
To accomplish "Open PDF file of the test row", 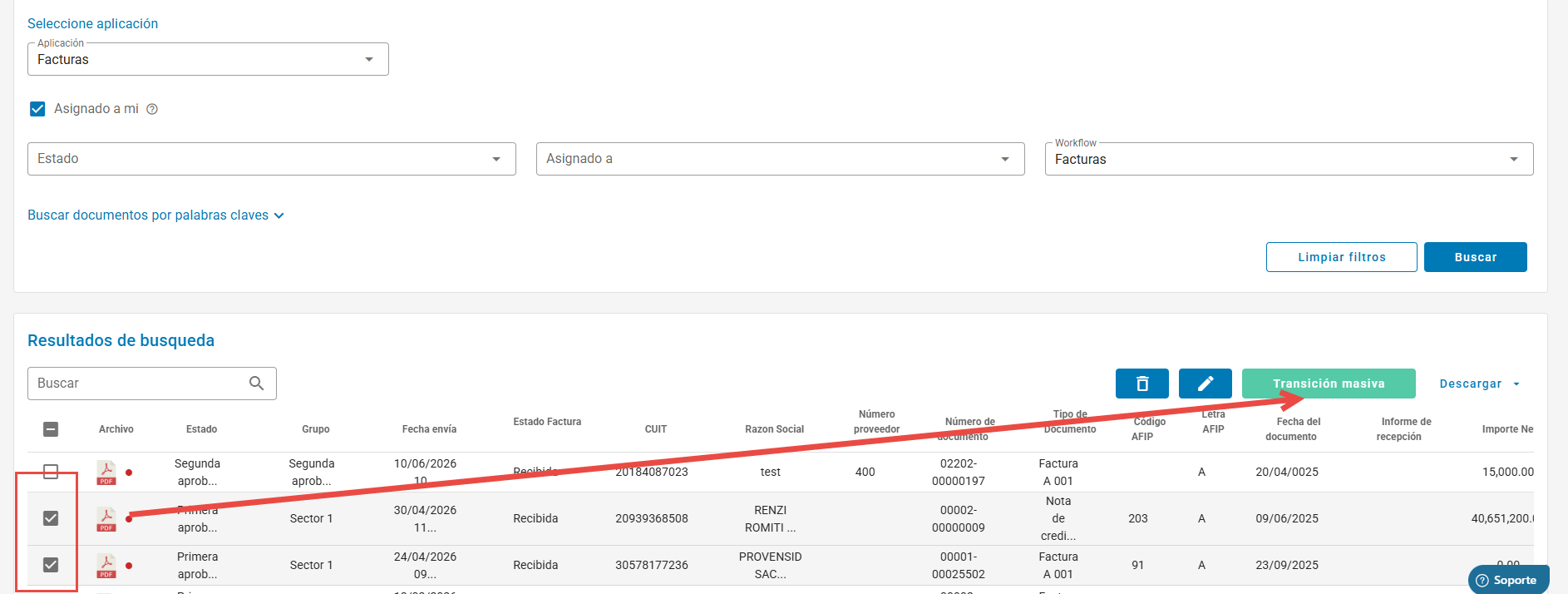I will click(106, 473).
